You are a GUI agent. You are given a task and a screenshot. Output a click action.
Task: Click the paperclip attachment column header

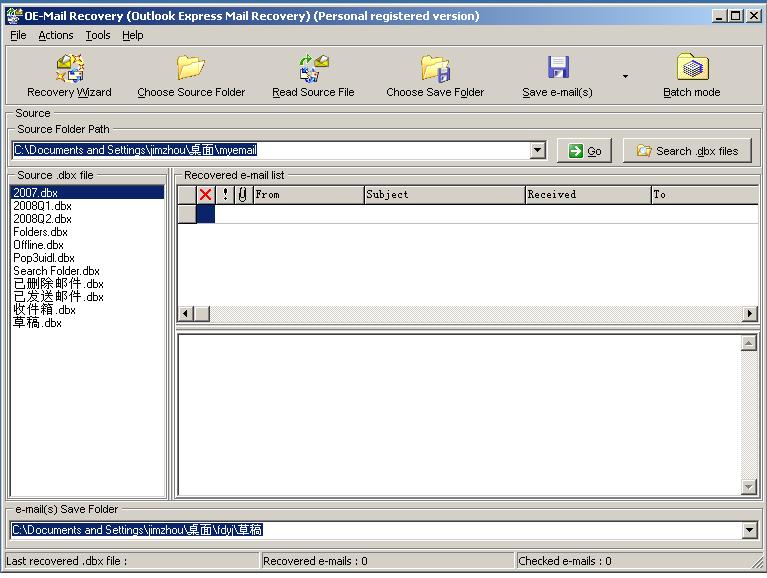tap(242, 195)
